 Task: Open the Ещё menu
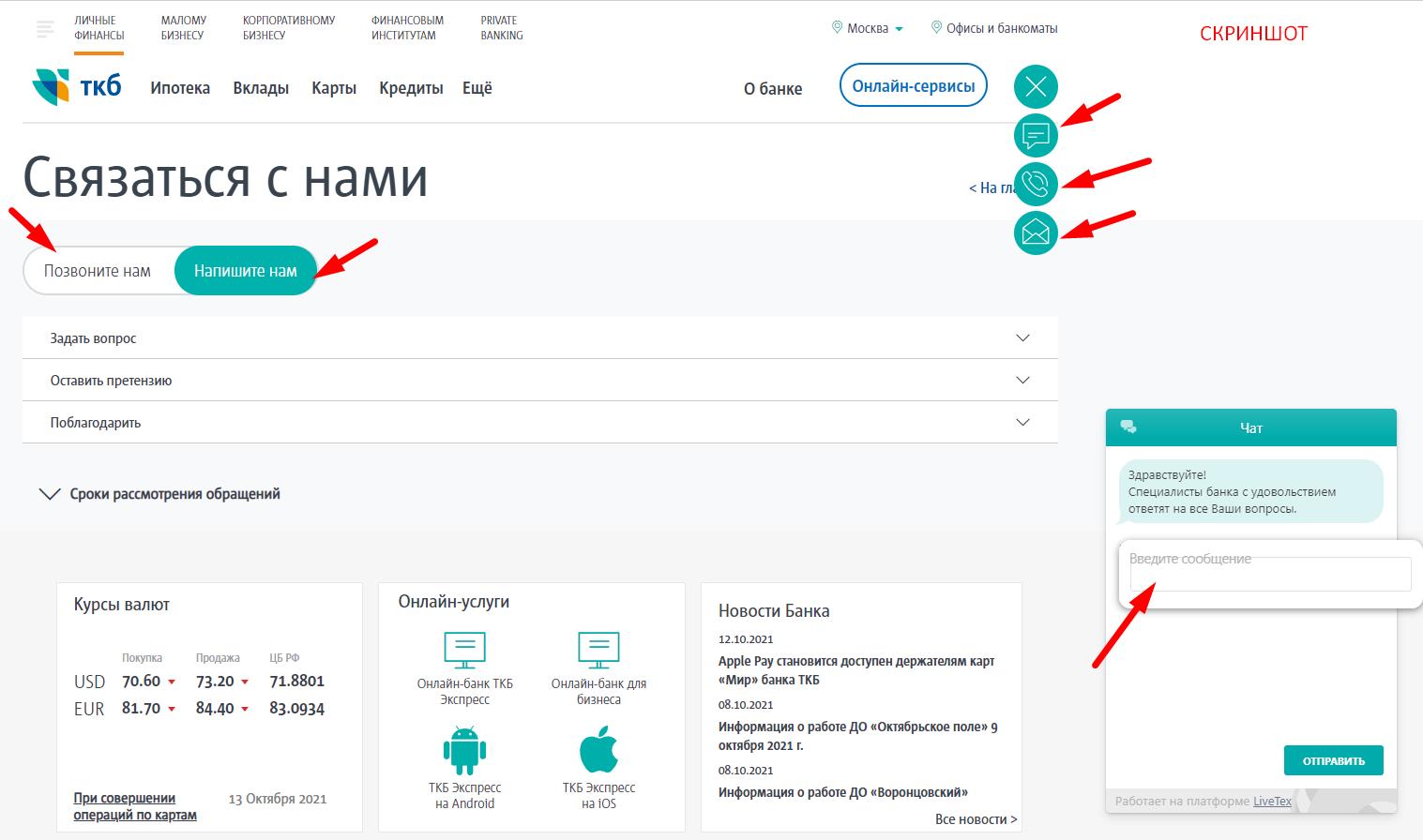[x=477, y=88]
